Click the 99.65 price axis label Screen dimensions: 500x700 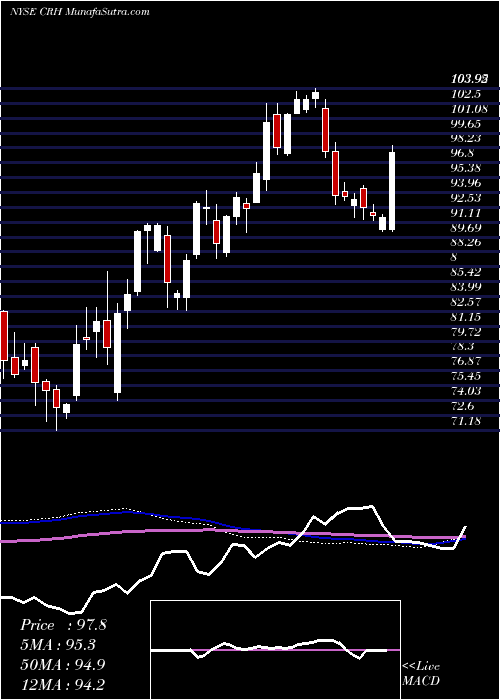tap(466, 124)
